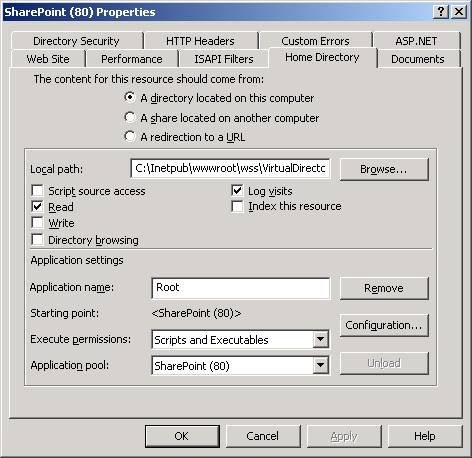Click the Remove application button
The width and height of the screenshot is (472, 458).
[384, 288]
